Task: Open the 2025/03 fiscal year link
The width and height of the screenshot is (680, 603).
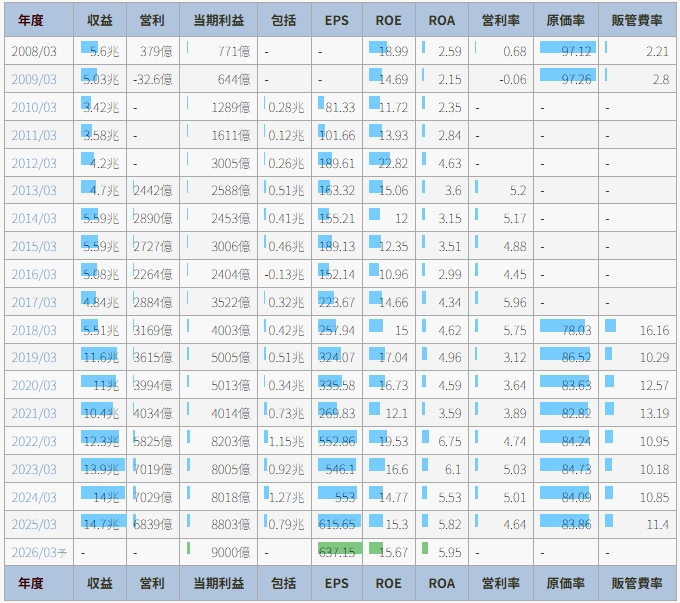Action: click(35, 524)
